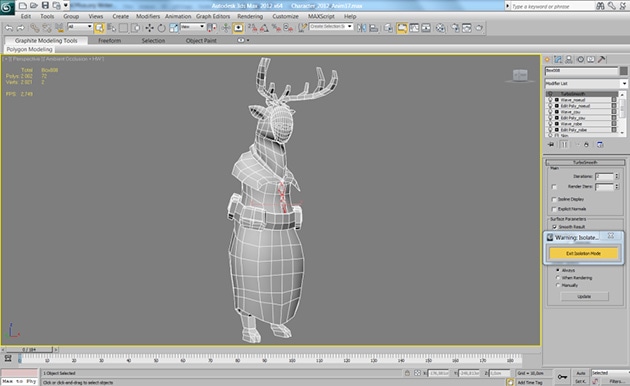Click the Update button in TurboSmooth
This screenshot has height=386, width=630.
click(584, 296)
